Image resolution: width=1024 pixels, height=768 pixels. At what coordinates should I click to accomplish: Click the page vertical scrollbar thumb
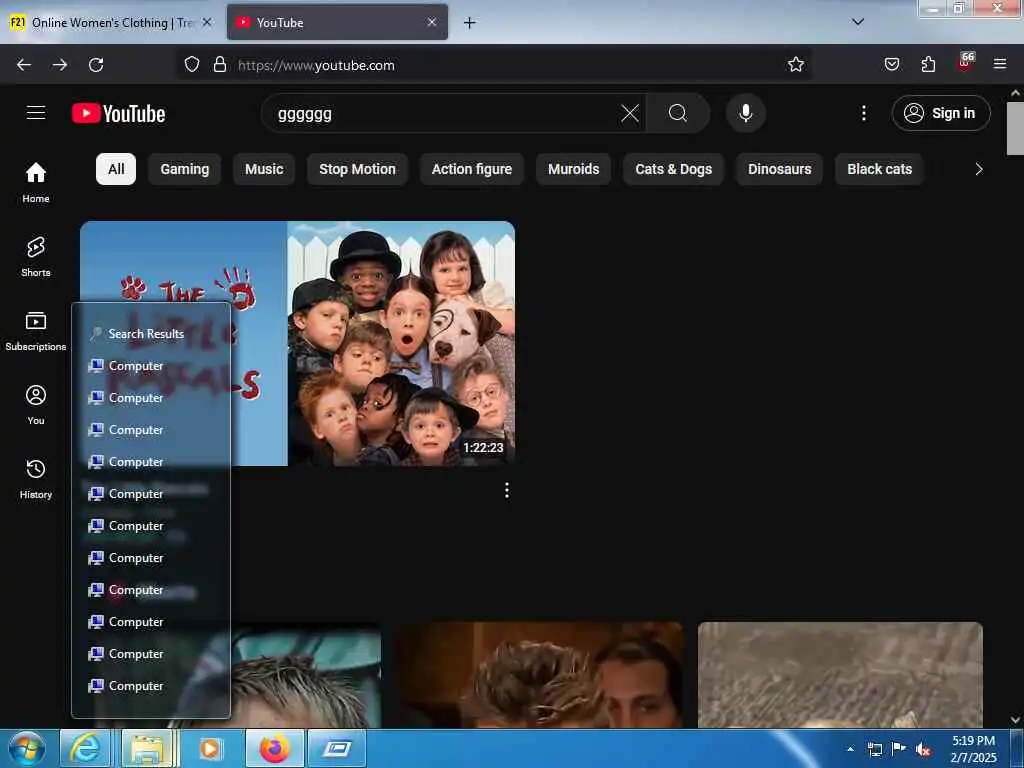click(1015, 128)
